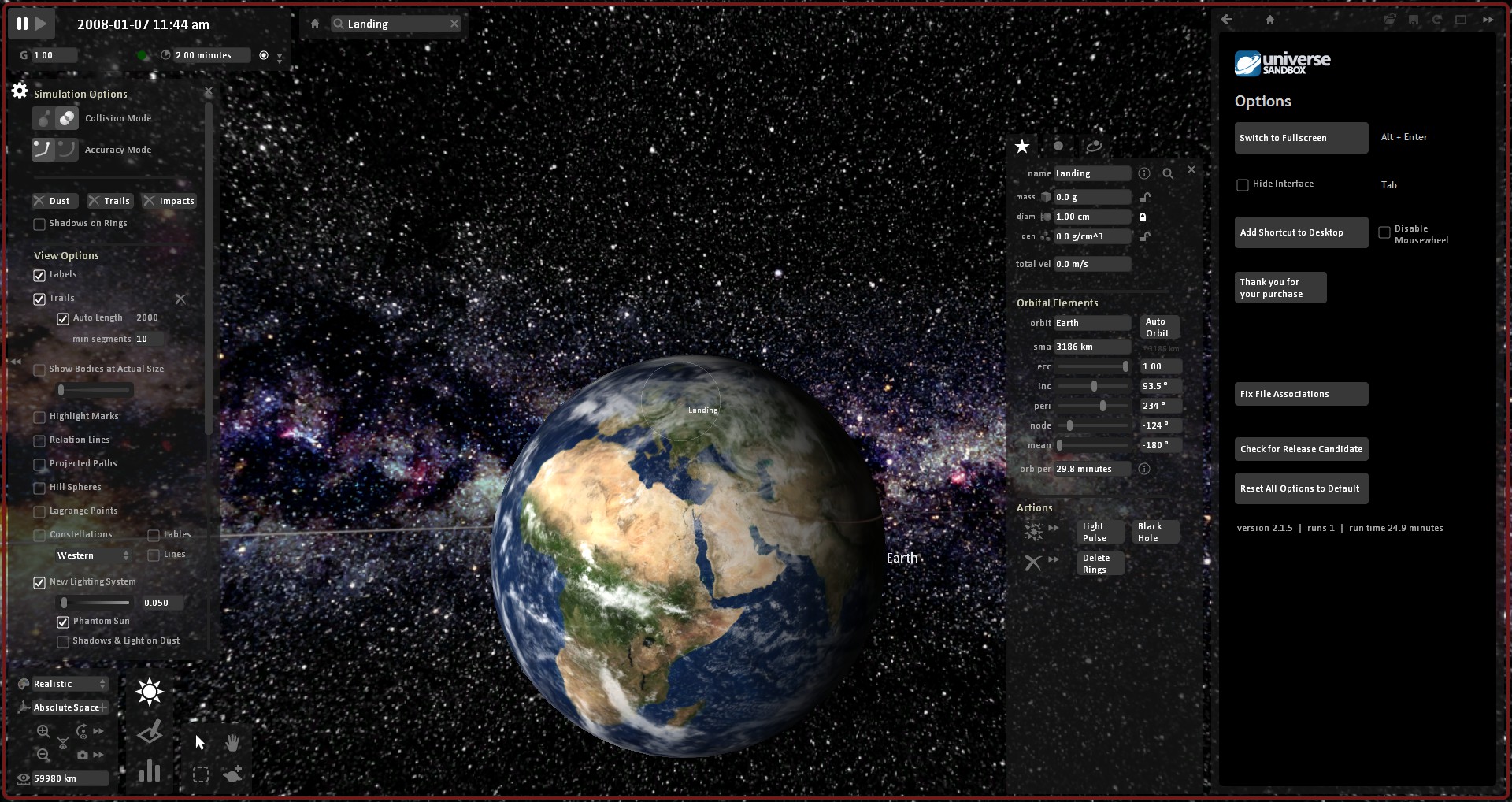Expand explode action options arrows
Viewport: 1512px width, 802px height.
point(1054,528)
